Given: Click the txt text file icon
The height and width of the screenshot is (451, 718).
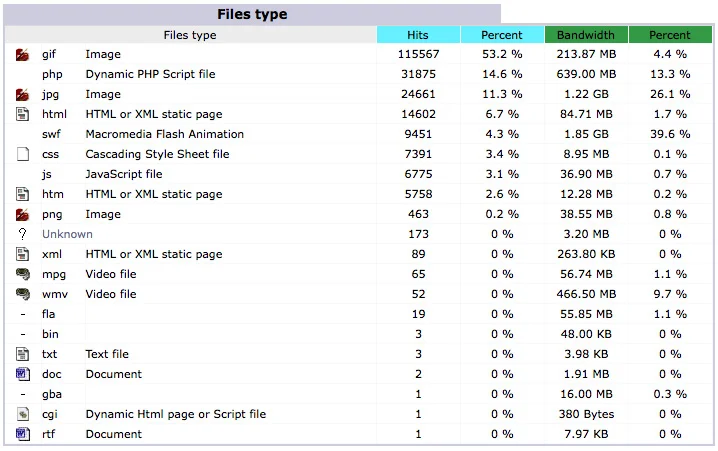Looking at the screenshot, I should point(23,355).
